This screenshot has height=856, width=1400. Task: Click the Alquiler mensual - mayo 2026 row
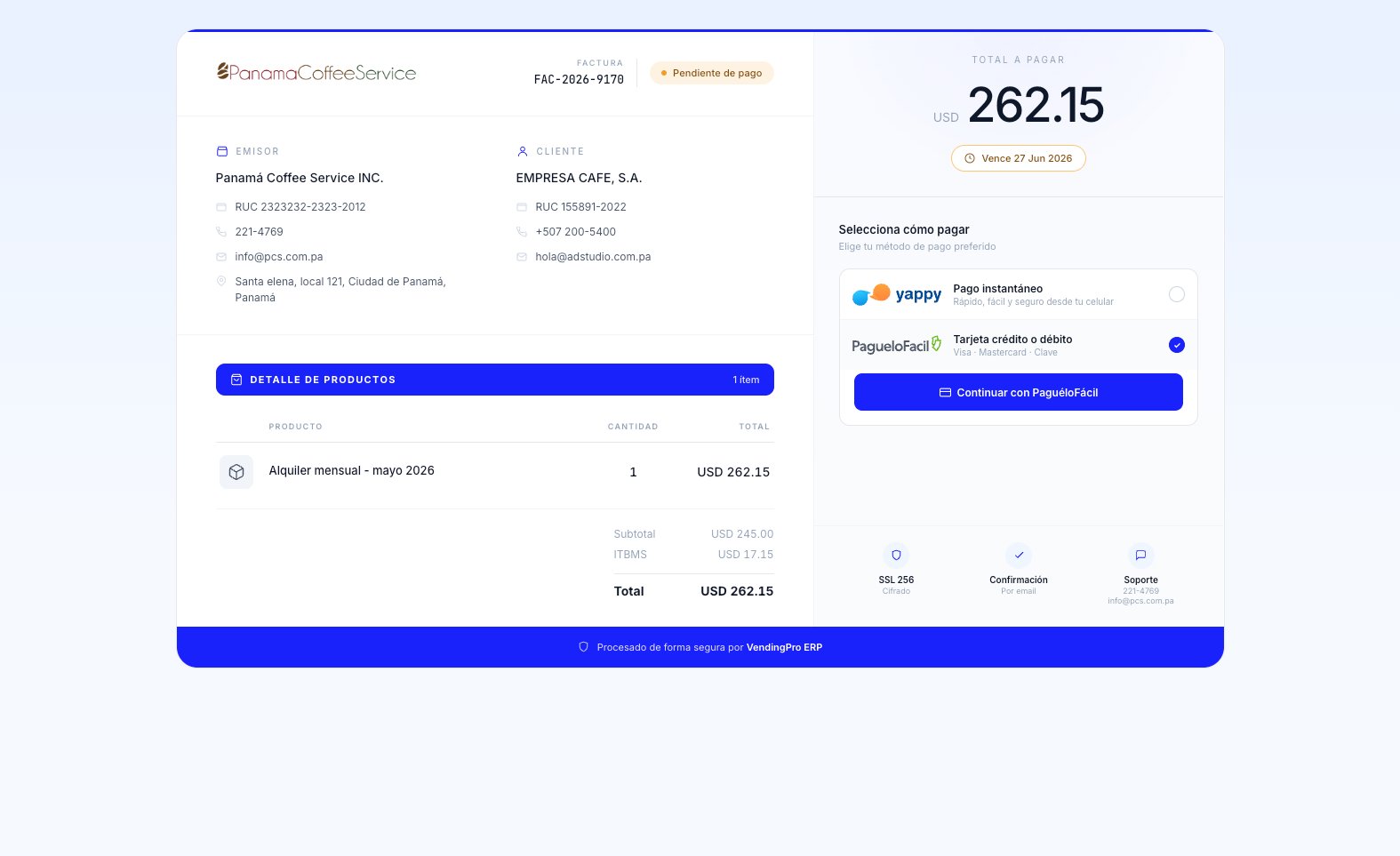tap(495, 472)
